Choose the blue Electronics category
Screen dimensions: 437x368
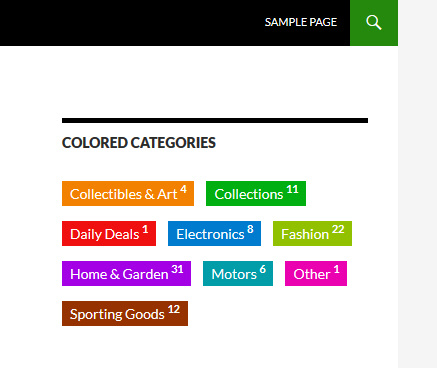point(214,234)
